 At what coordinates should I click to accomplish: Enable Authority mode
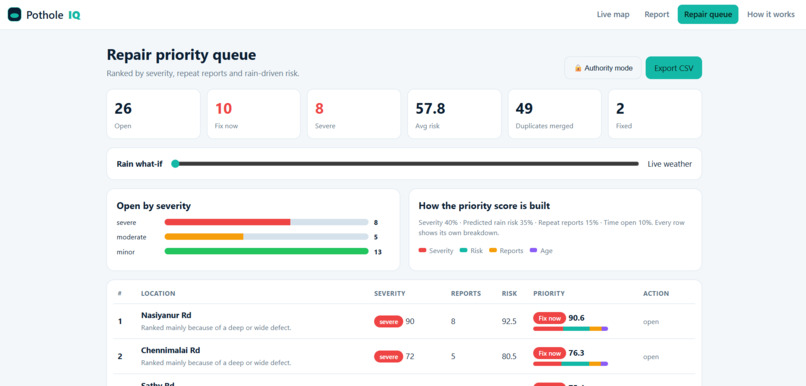[x=603, y=68]
